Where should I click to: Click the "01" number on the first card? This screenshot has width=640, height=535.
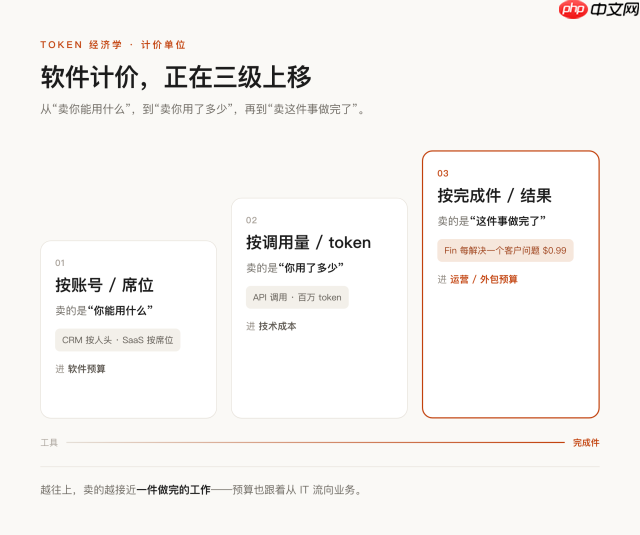[60, 263]
